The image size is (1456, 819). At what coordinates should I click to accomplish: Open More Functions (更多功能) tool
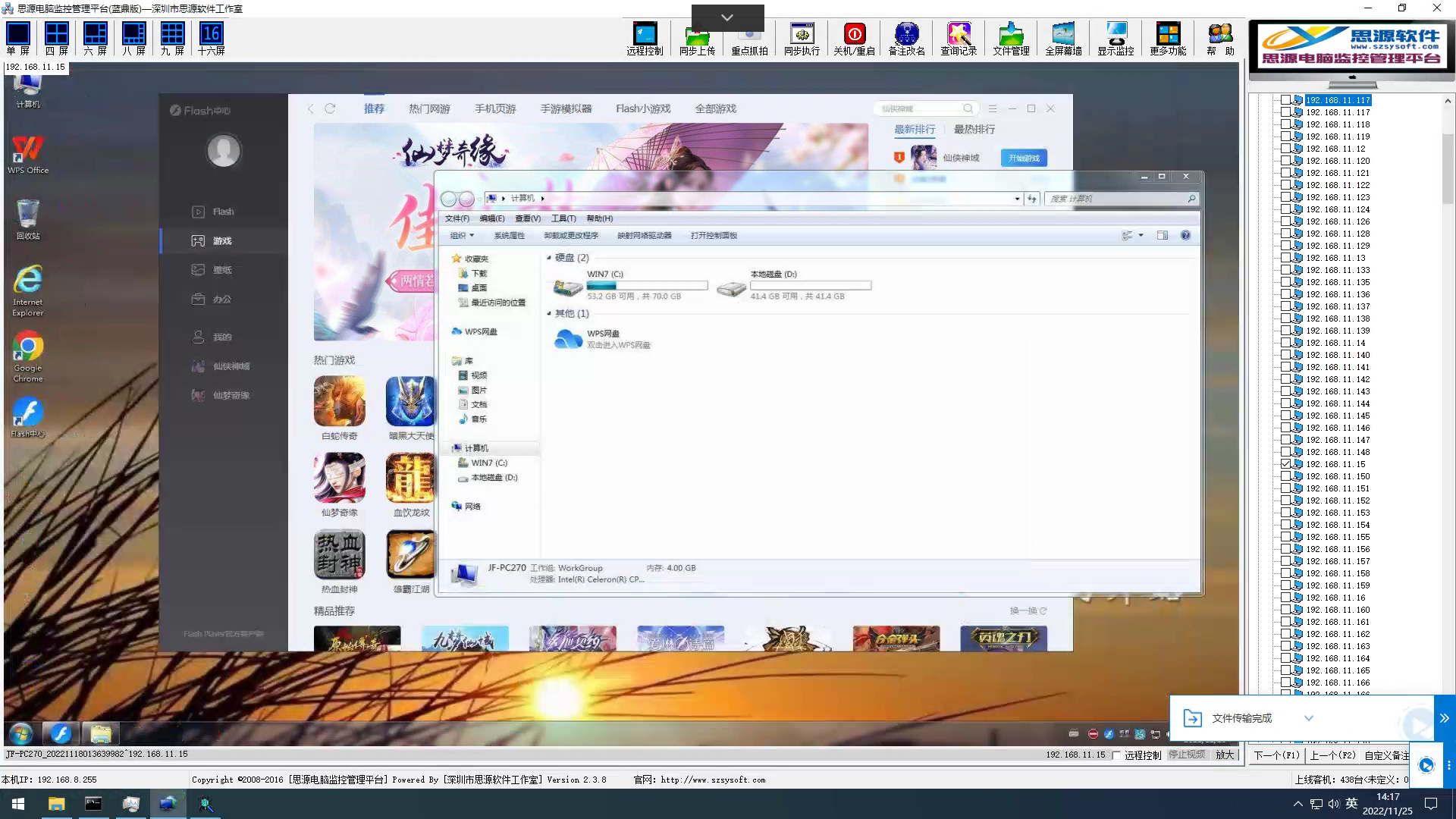click(x=1168, y=39)
